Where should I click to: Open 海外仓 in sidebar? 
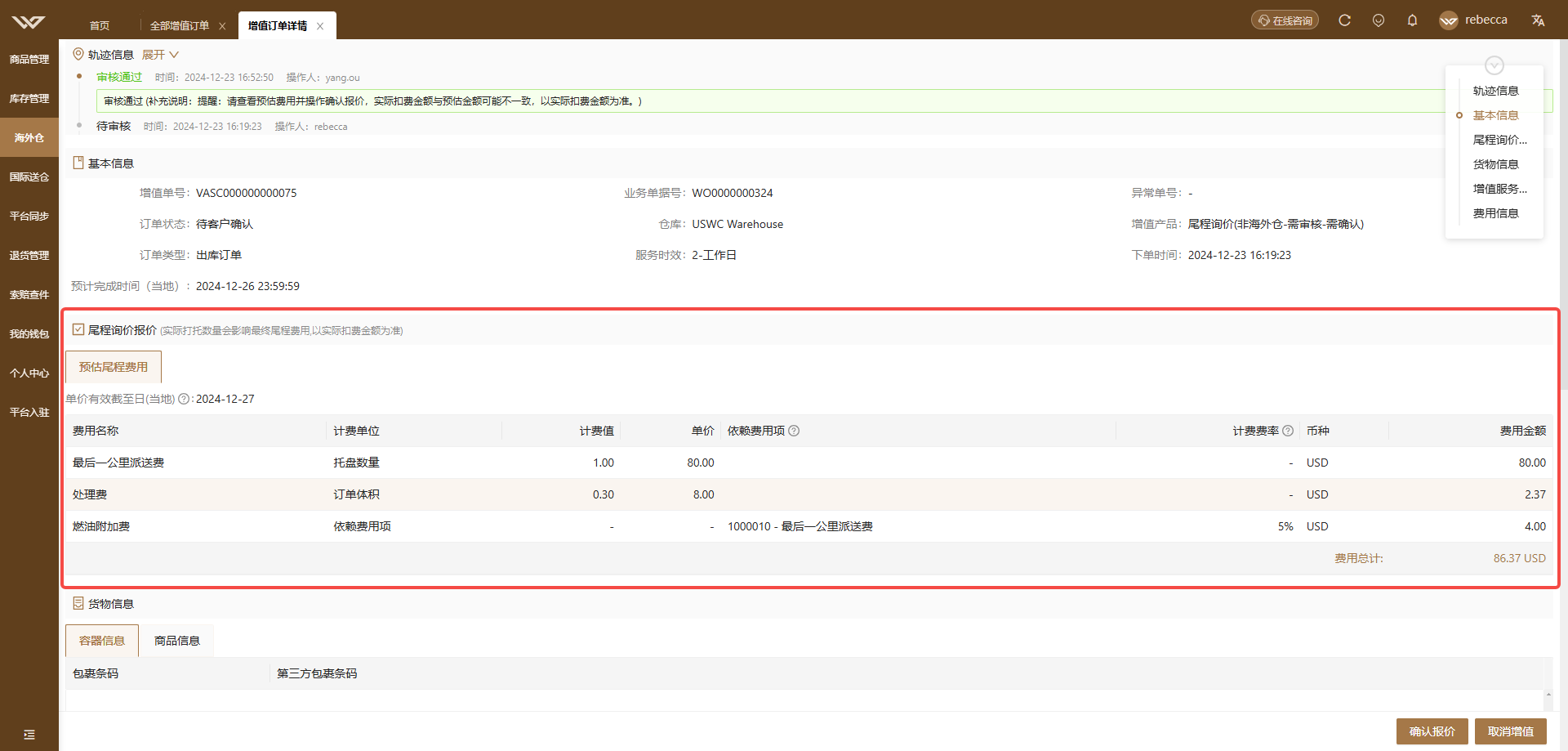(x=29, y=137)
